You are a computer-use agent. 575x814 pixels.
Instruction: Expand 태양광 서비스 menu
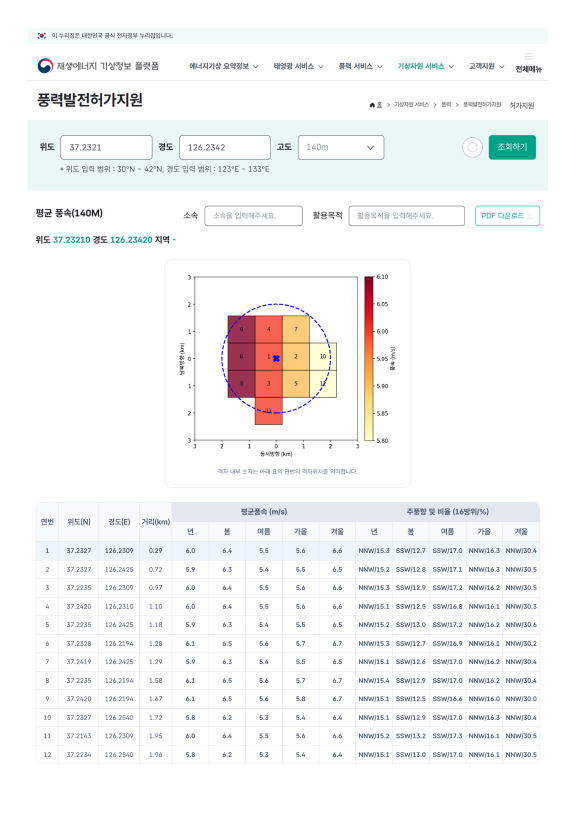point(298,66)
